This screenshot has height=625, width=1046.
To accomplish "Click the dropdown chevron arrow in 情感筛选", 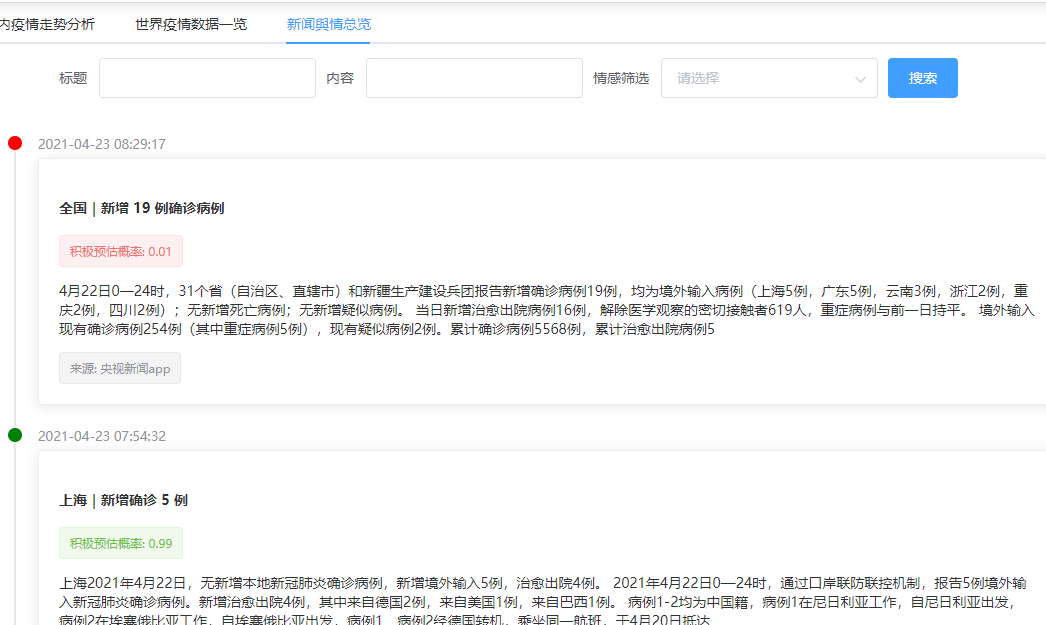I will [x=860, y=79].
